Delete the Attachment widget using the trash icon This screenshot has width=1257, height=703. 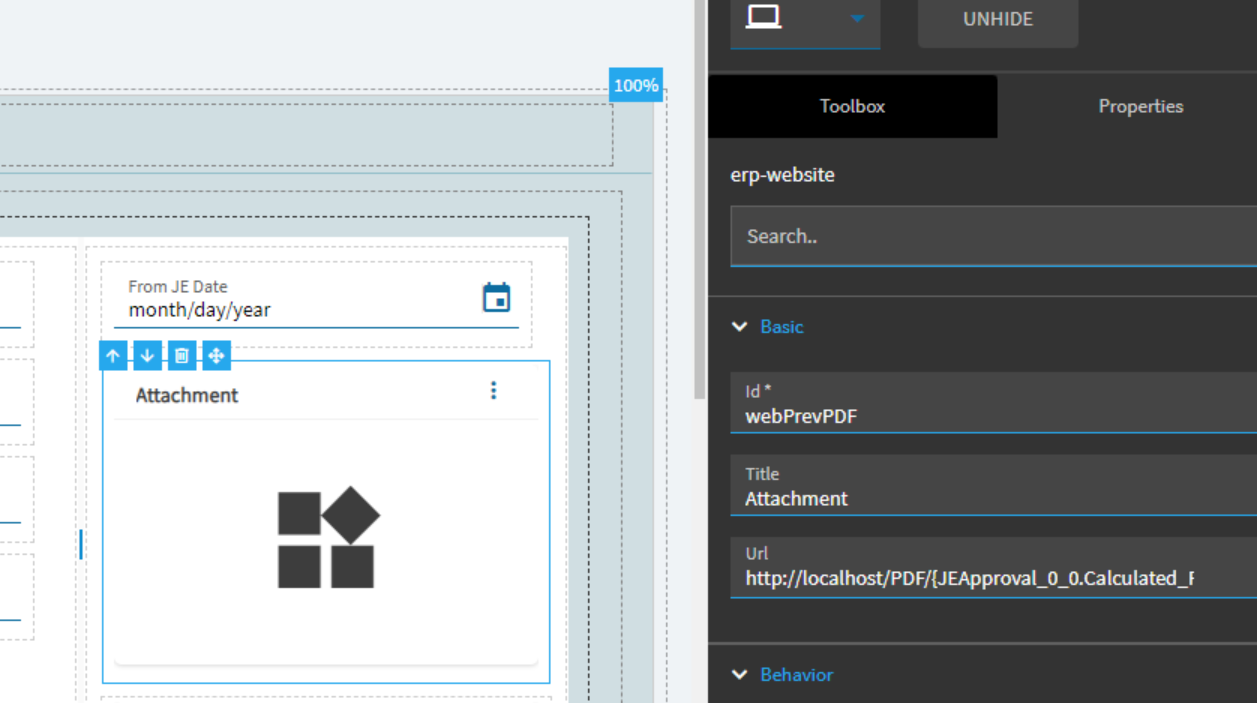tap(181, 355)
